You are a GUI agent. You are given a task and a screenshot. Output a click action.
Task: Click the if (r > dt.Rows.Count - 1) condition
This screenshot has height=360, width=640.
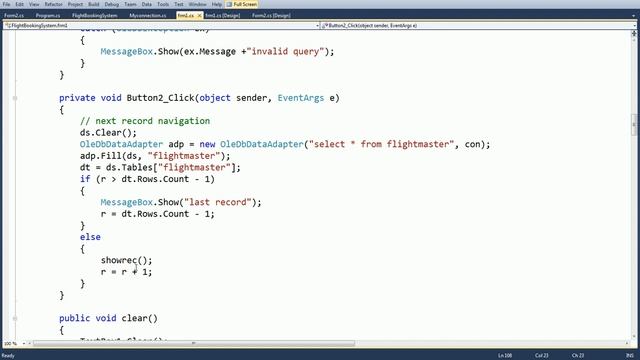coord(147,179)
